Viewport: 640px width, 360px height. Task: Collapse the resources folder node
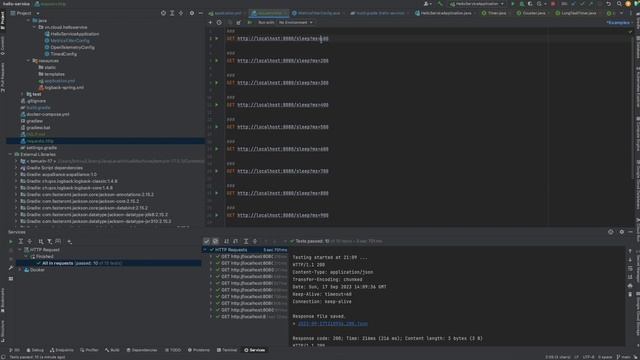(x=28, y=61)
